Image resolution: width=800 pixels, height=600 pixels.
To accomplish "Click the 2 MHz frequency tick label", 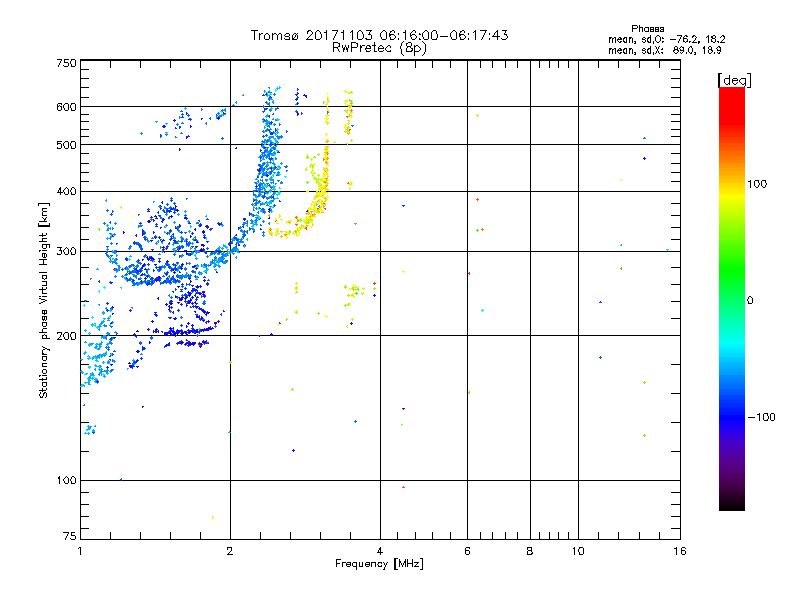I will pyautogui.click(x=230, y=551).
